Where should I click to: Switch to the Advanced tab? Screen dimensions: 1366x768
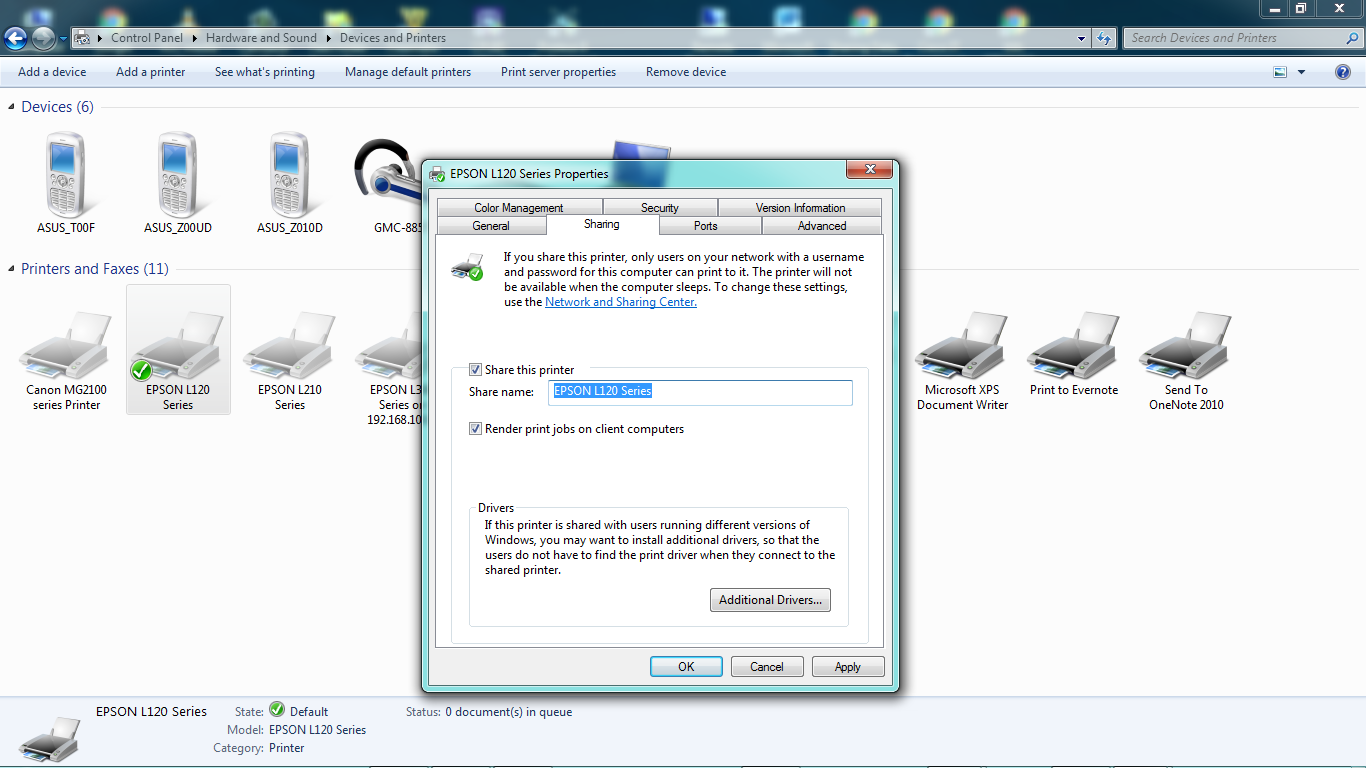pyautogui.click(x=822, y=226)
